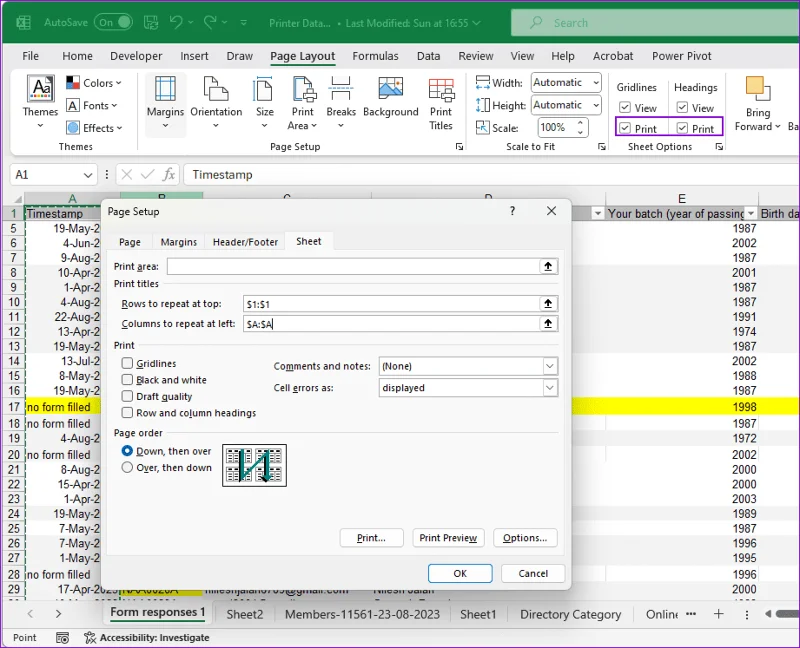The height and width of the screenshot is (648, 800).
Task: Open help for Page Setup dialog
Action: (512, 211)
